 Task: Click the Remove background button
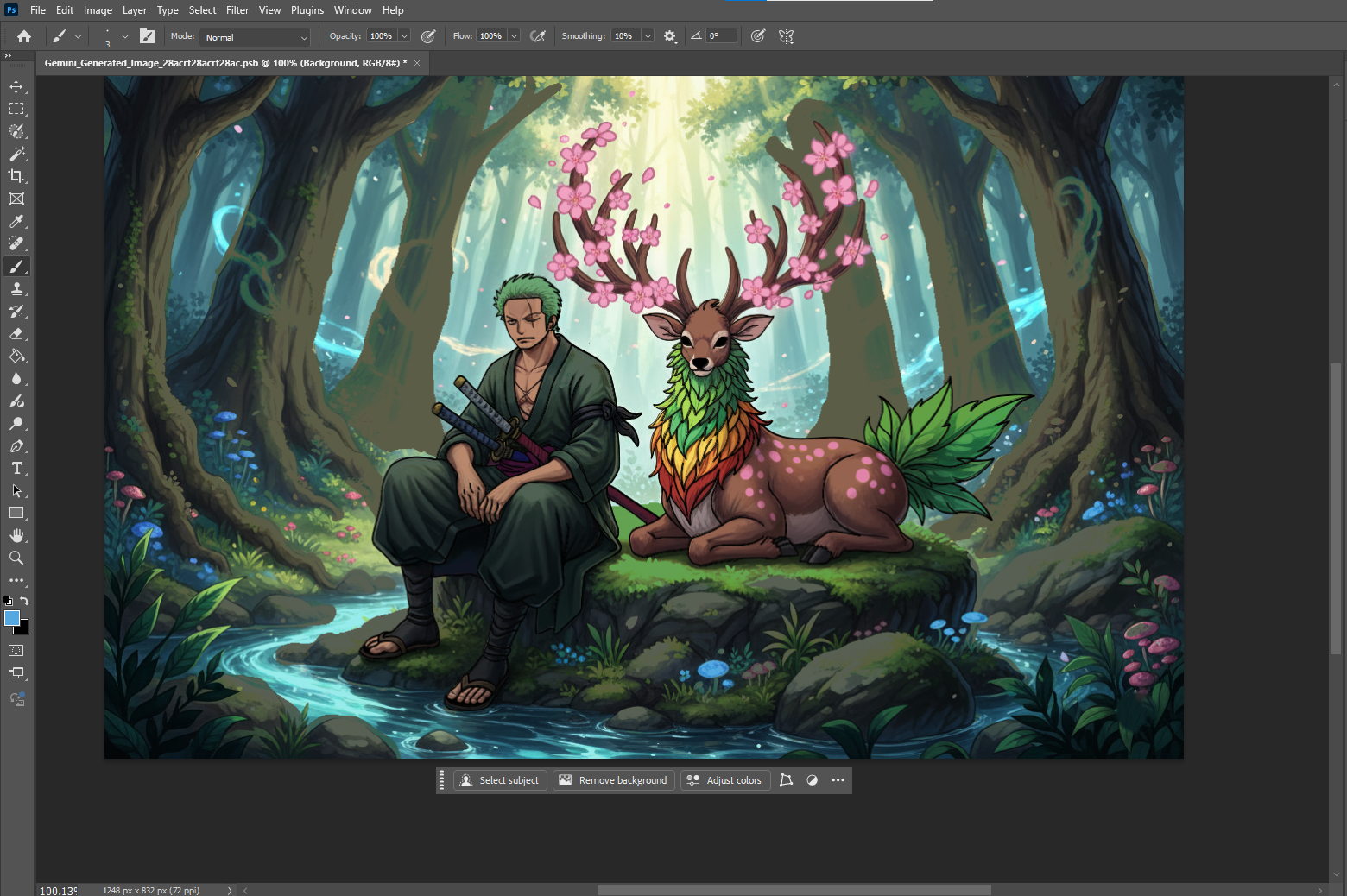point(613,780)
